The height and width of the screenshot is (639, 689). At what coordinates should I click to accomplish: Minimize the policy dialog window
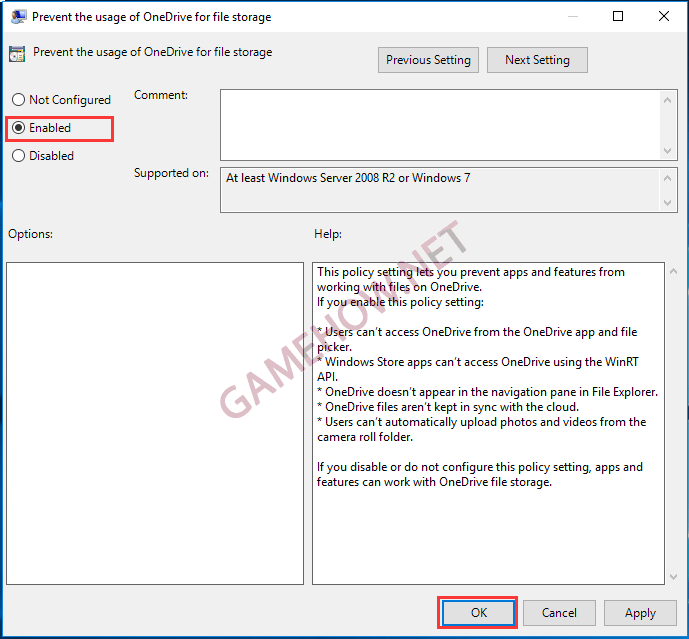tap(572, 17)
